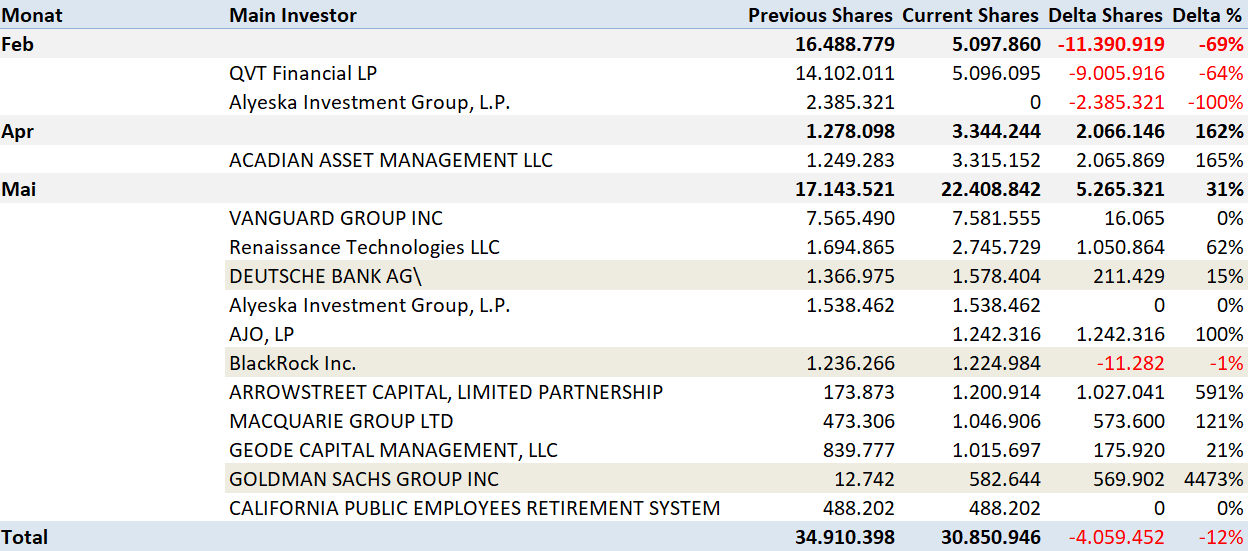Image resolution: width=1250 pixels, height=551 pixels.
Task: Select the Apr month group row
Action: [20, 131]
